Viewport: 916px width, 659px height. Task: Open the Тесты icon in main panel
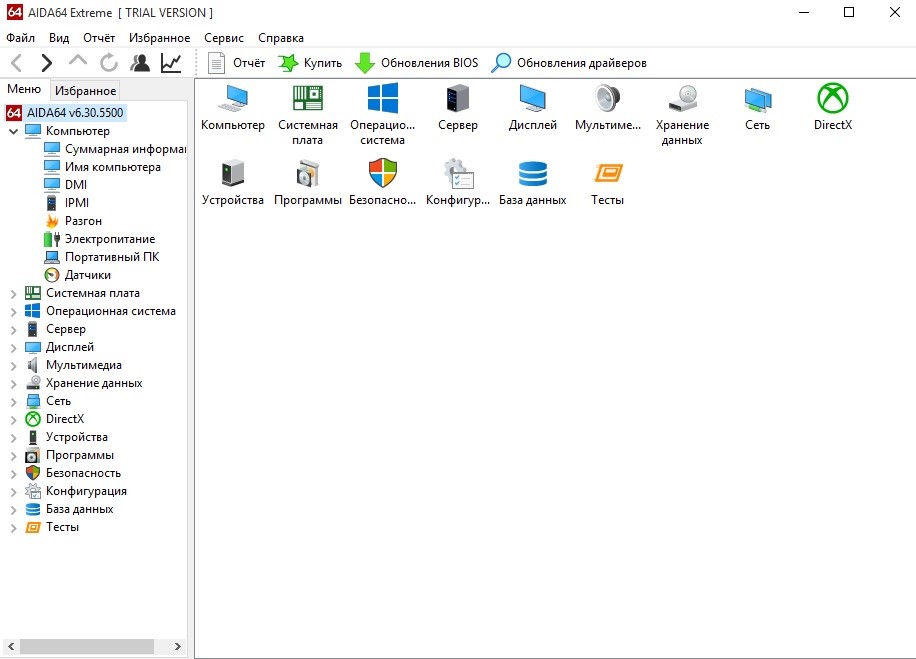coord(607,174)
